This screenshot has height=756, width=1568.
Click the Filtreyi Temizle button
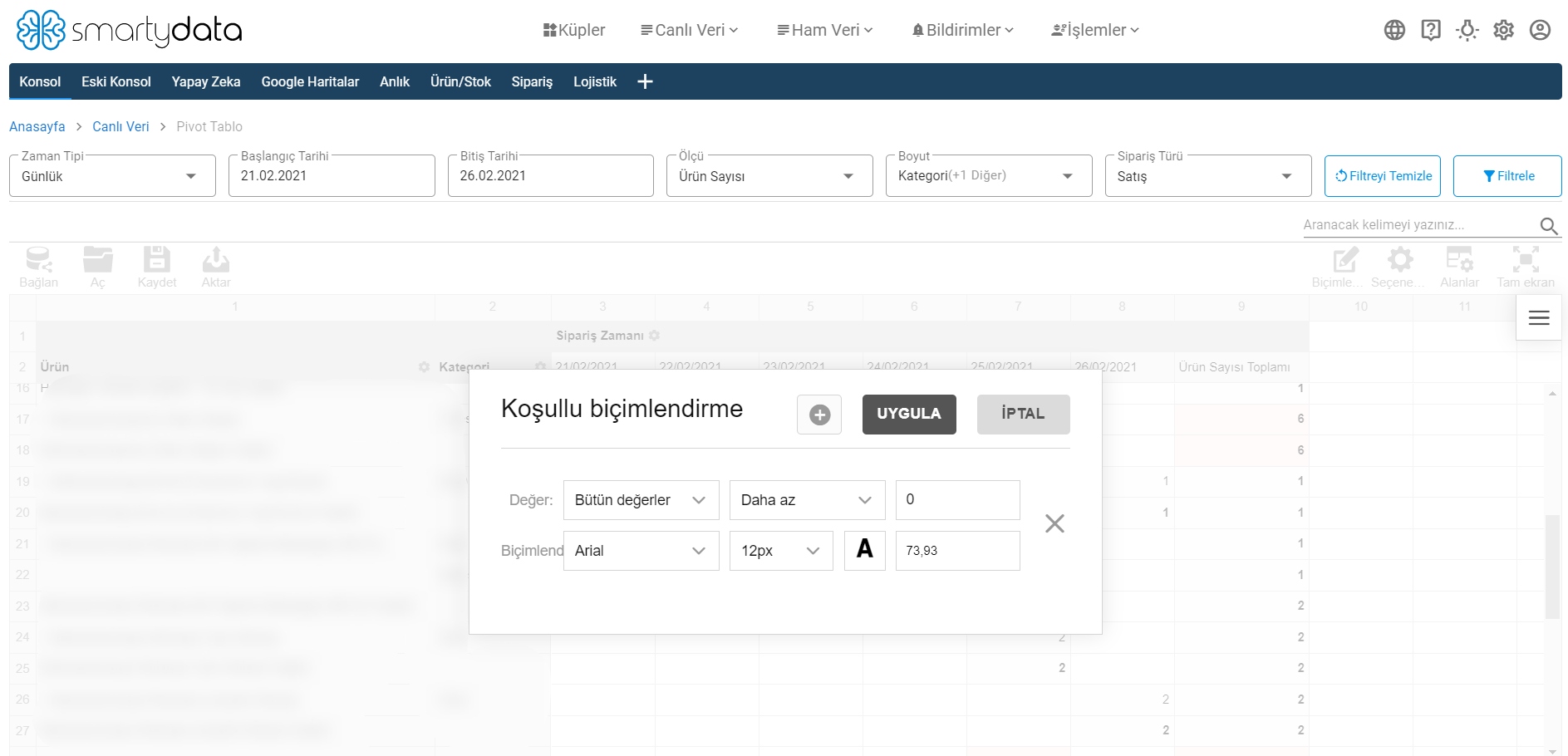tap(1383, 176)
